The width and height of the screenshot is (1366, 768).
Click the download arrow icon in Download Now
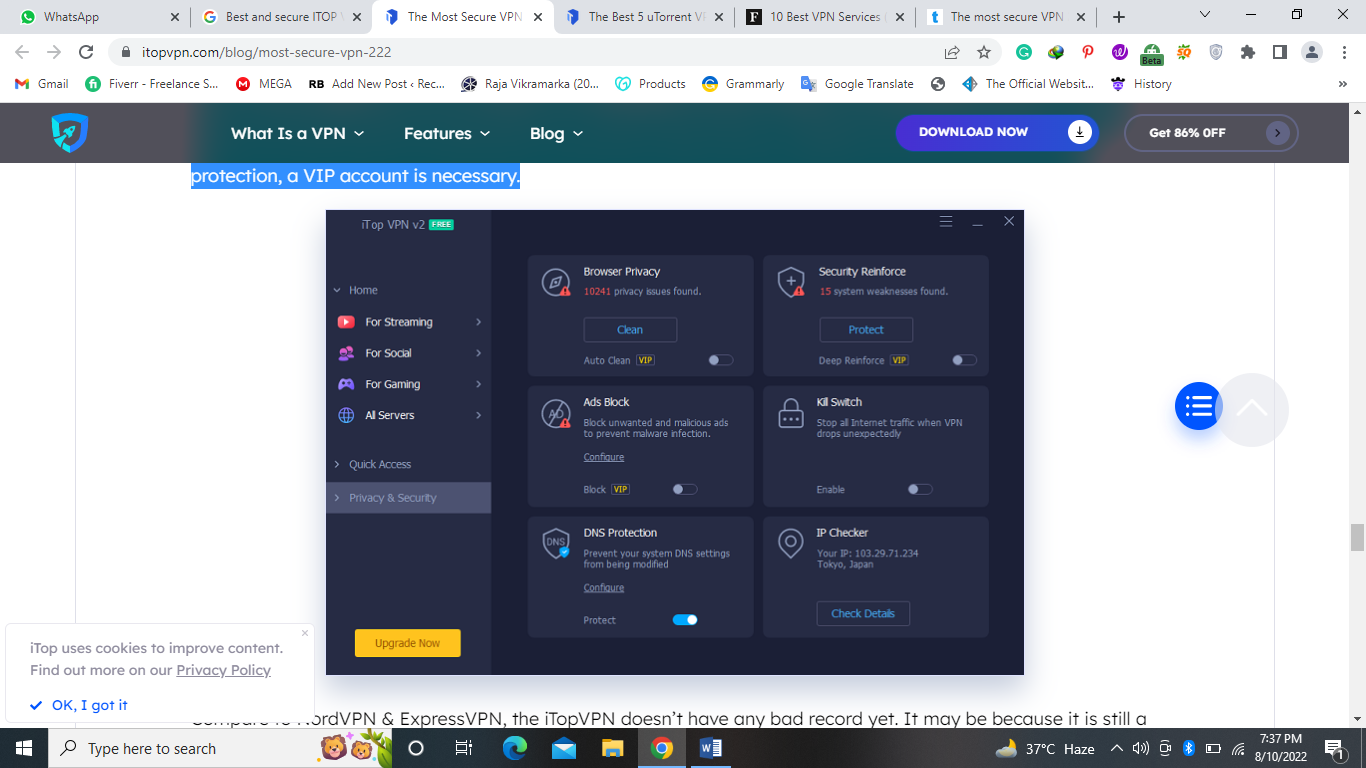tap(1079, 132)
